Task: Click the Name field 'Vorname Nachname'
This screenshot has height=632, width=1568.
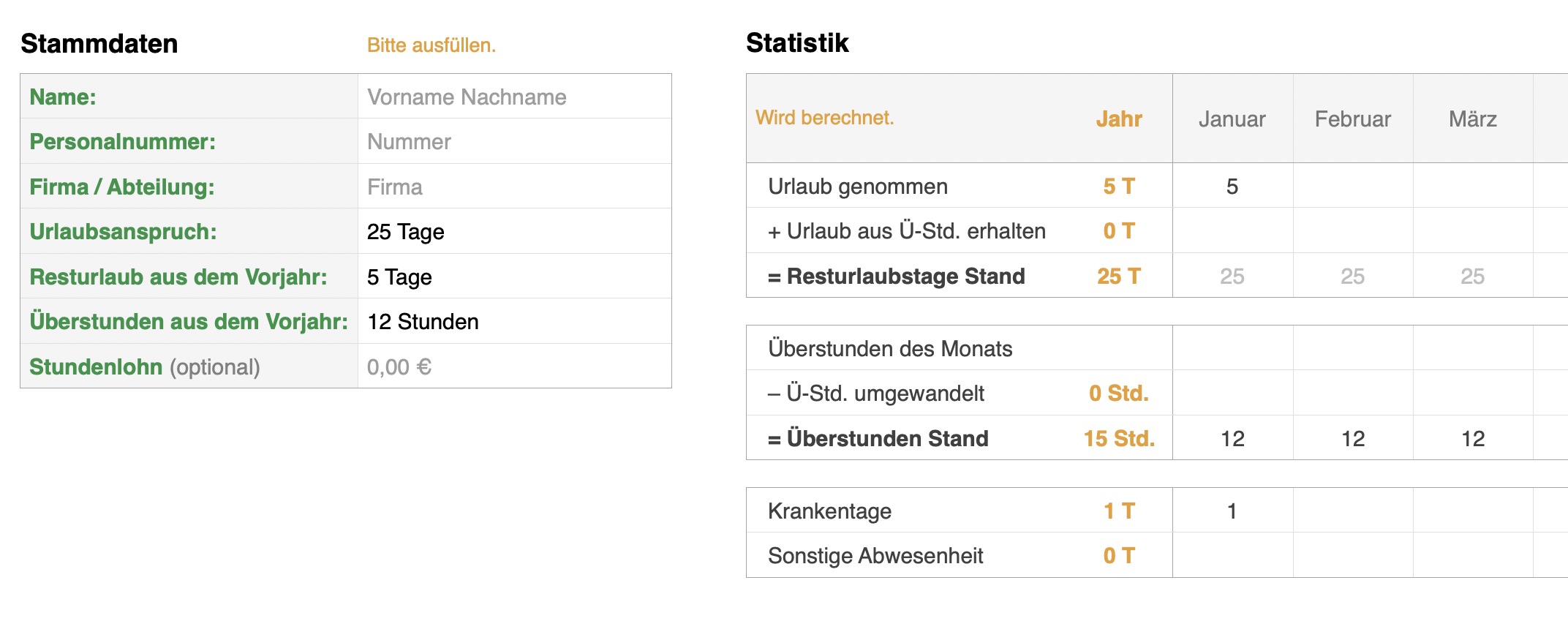Action: coord(514,97)
